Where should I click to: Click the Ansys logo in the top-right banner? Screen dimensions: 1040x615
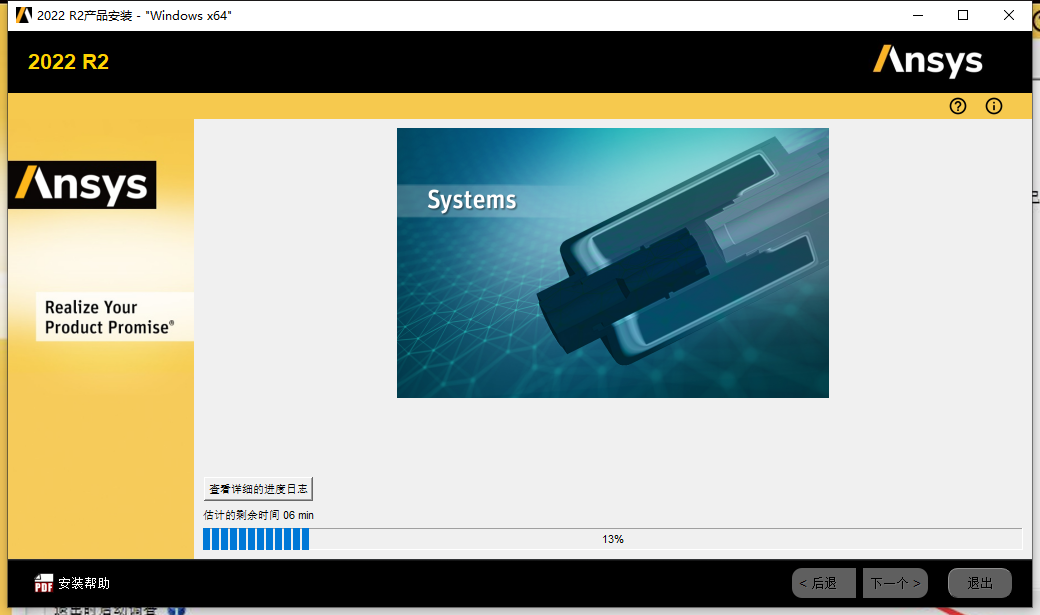[927, 61]
